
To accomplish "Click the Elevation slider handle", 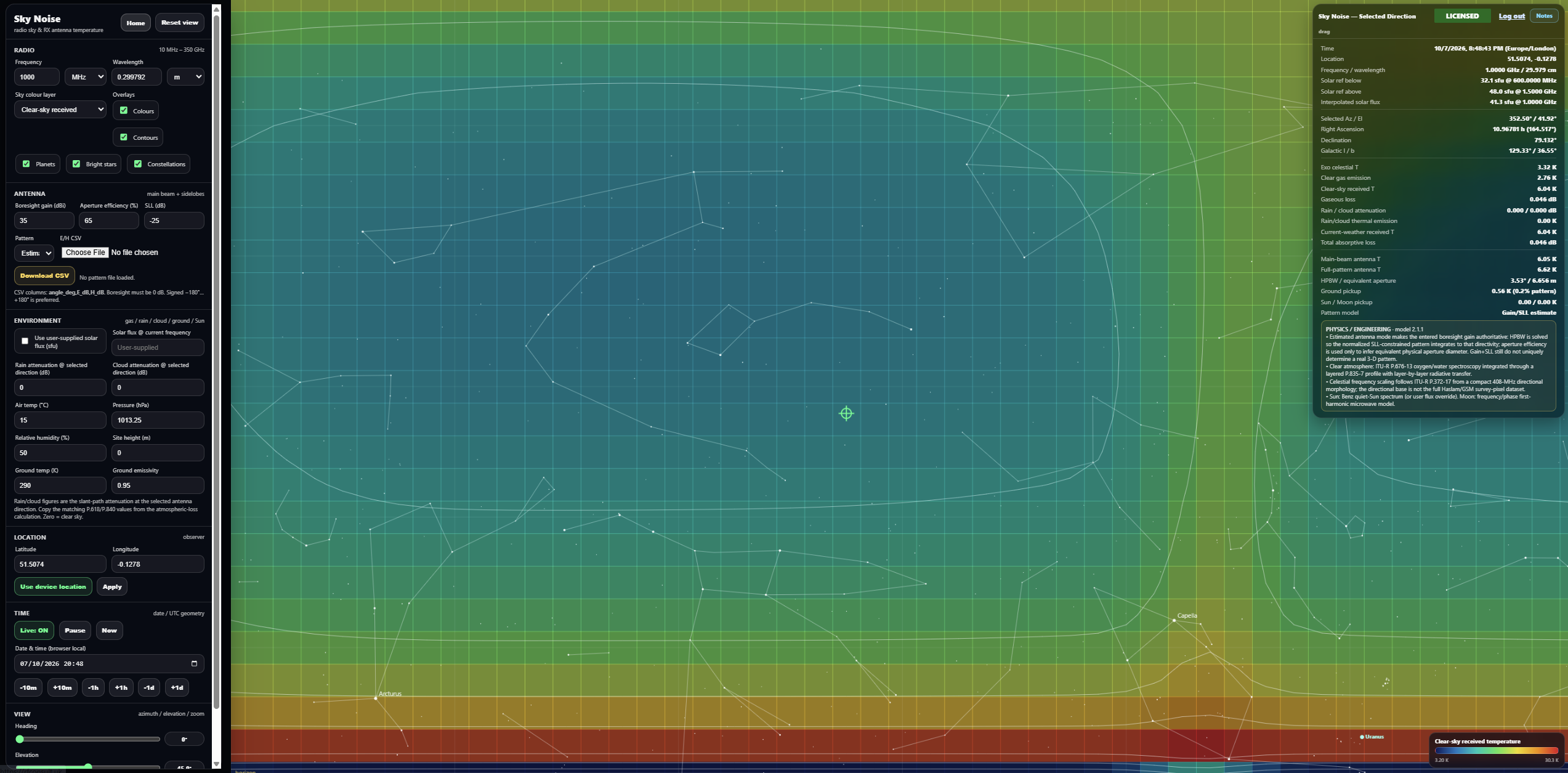I will [88, 767].
